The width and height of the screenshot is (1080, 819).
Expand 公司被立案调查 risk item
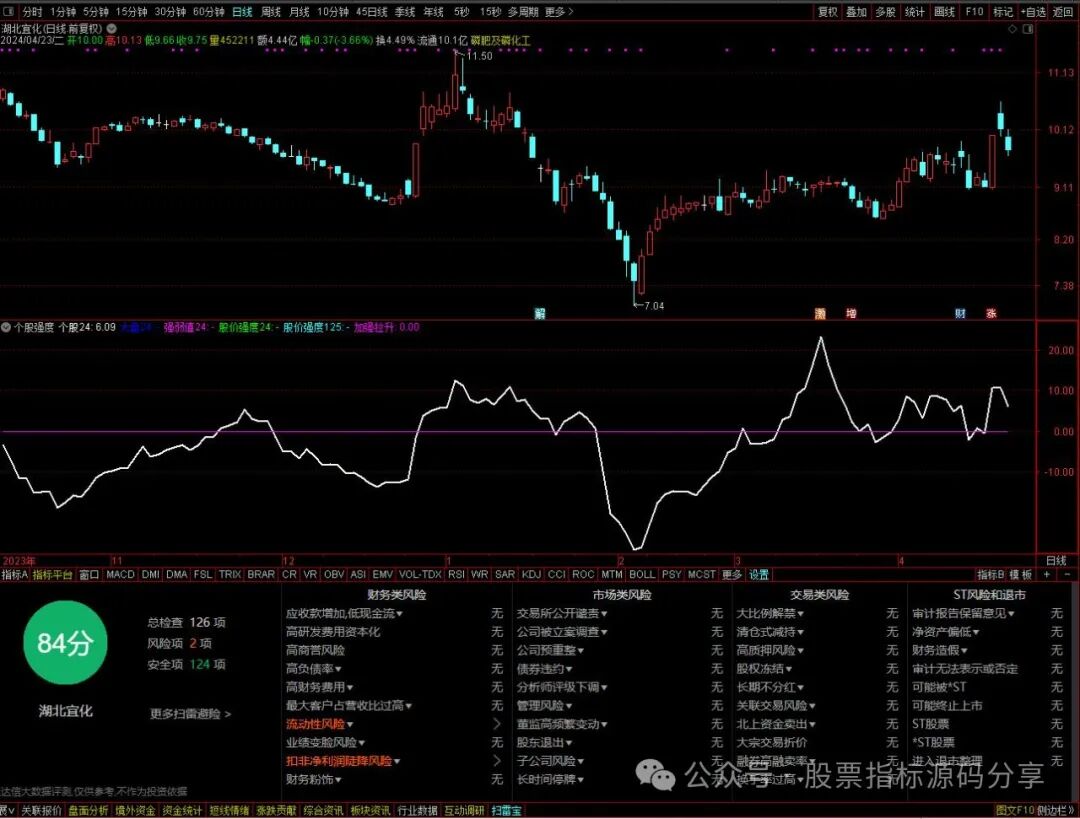[562, 632]
